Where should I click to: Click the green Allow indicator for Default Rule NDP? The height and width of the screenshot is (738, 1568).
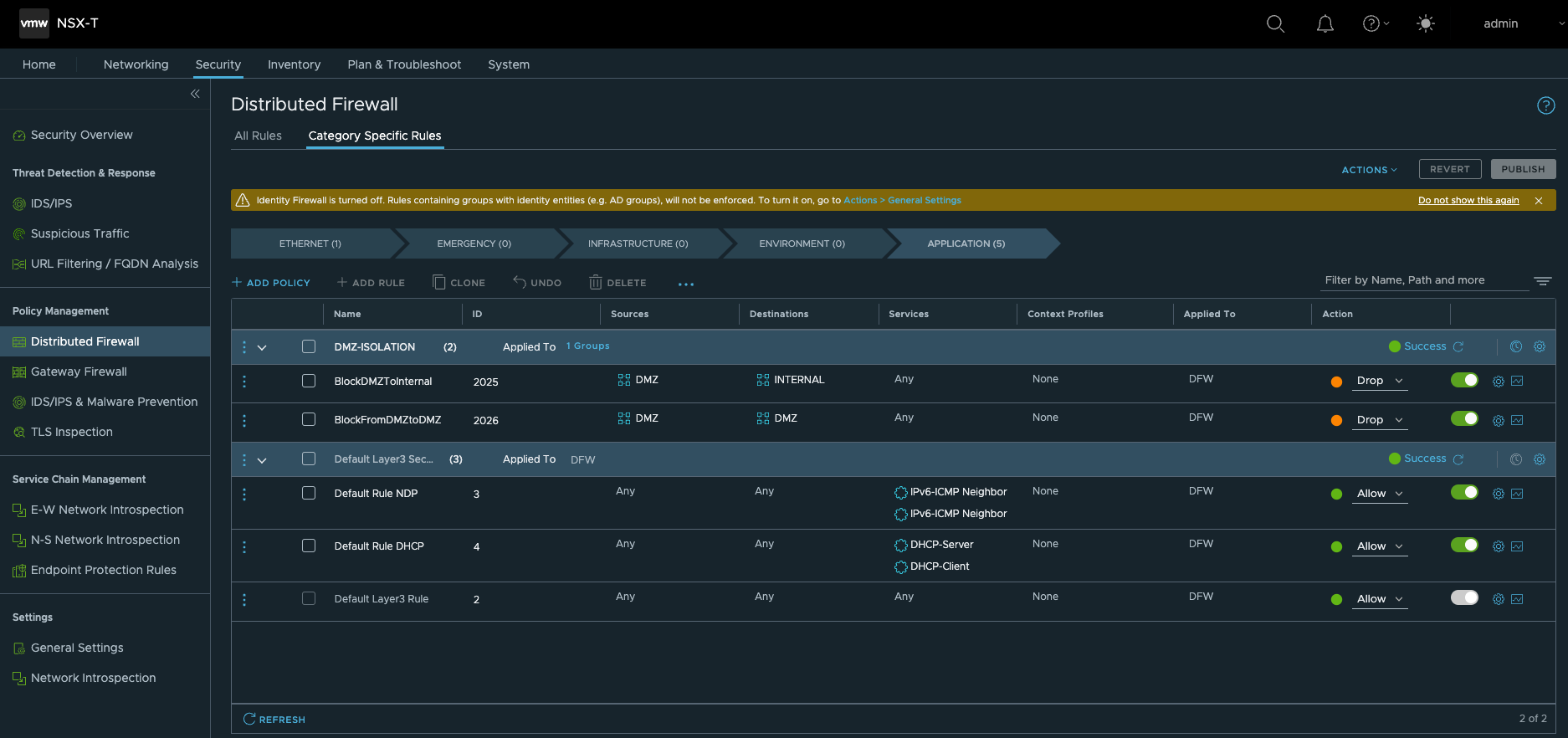(x=1336, y=495)
